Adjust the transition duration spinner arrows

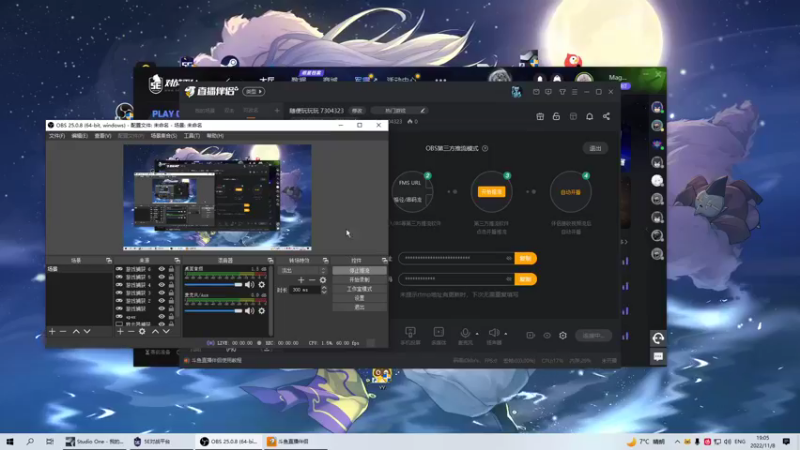[x=324, y=290]
